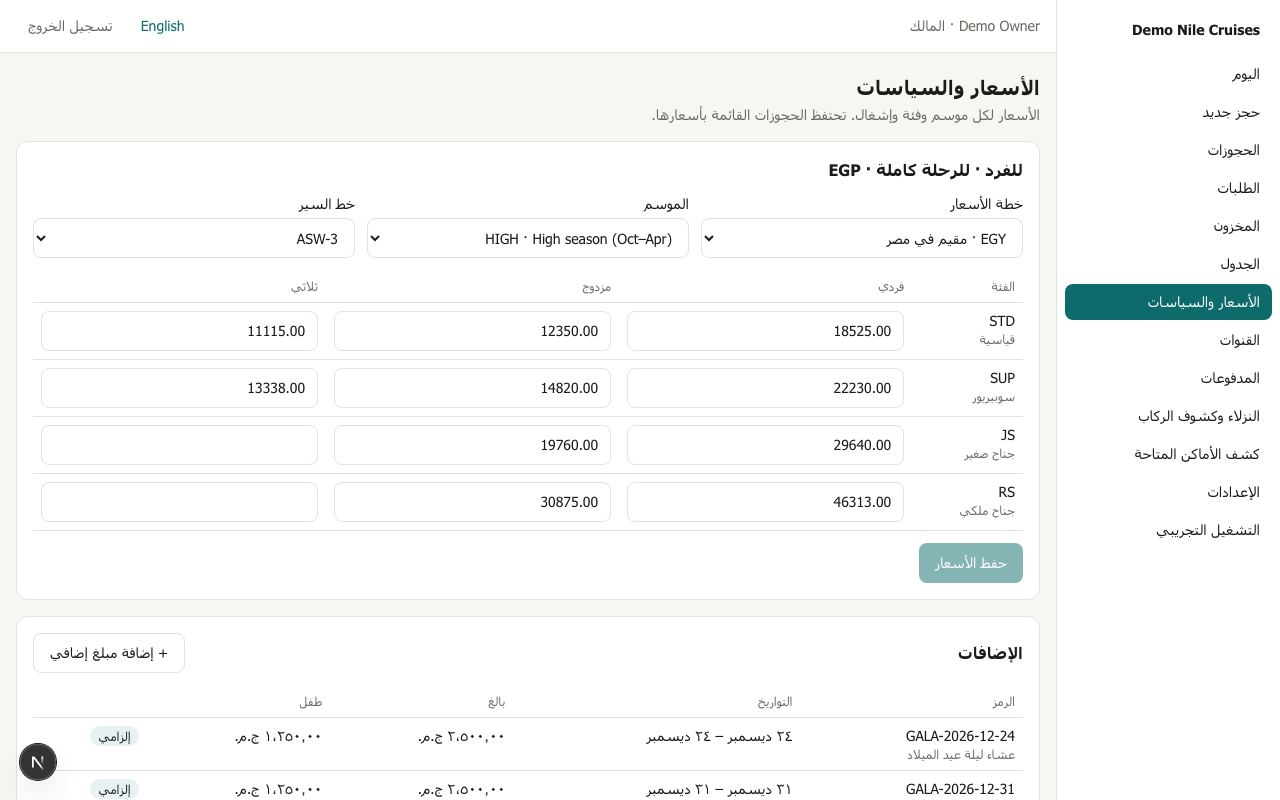Select التشغيل التجريبي sidebar item
Viewport: 1280px width, 800px height.
(x=1168, y=530)
